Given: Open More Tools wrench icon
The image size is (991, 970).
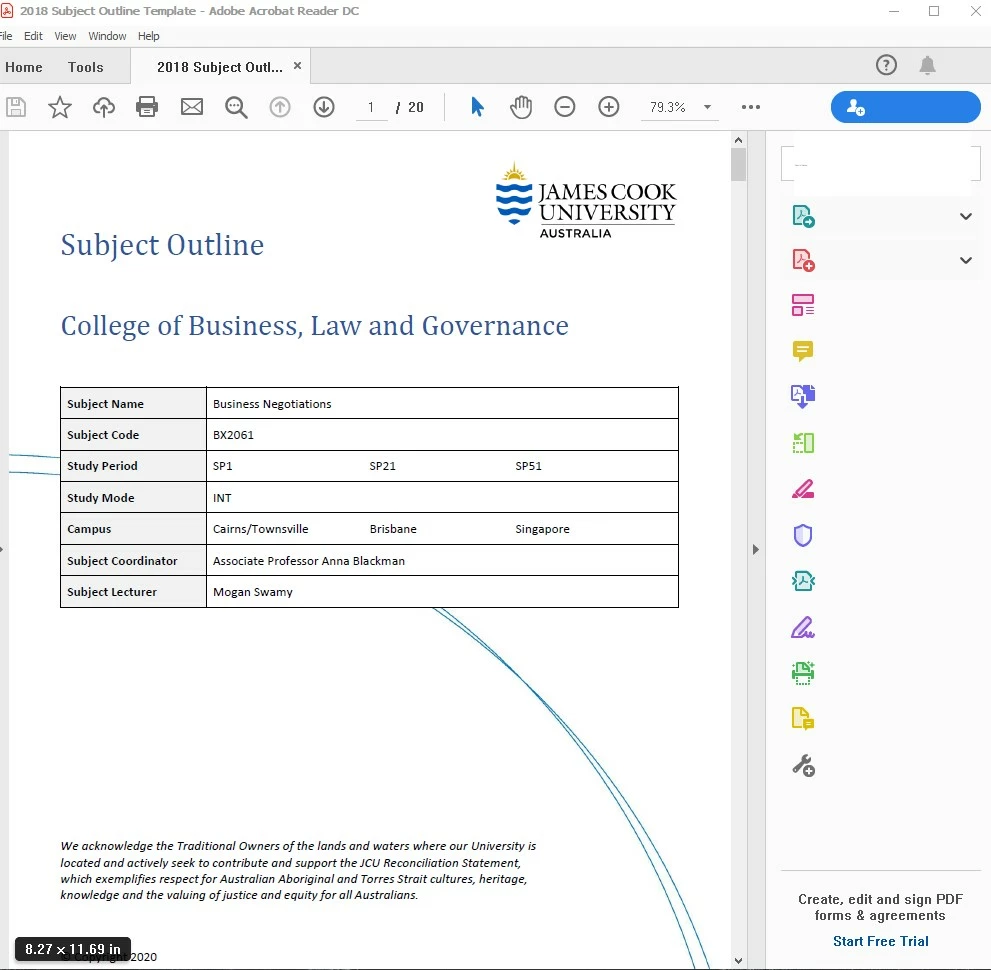Looking at the screenshot, I should [803, 765].
